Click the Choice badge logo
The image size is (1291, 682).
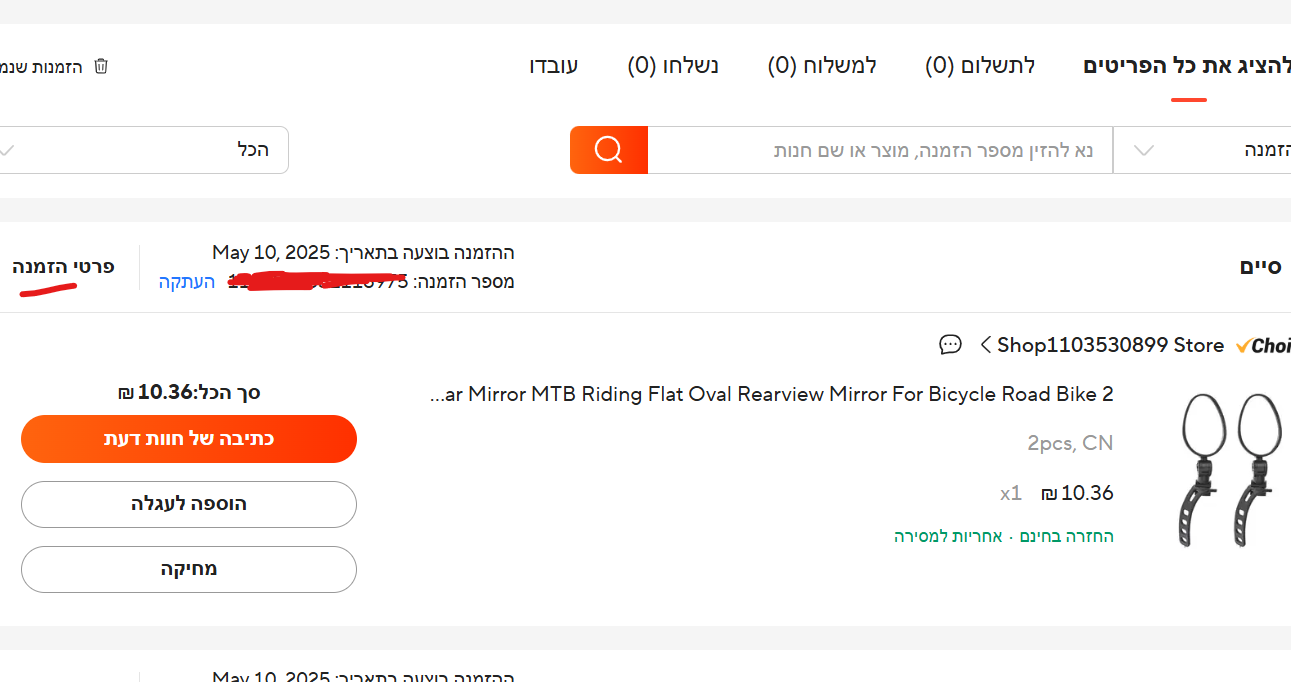(x=1264, y=346)
